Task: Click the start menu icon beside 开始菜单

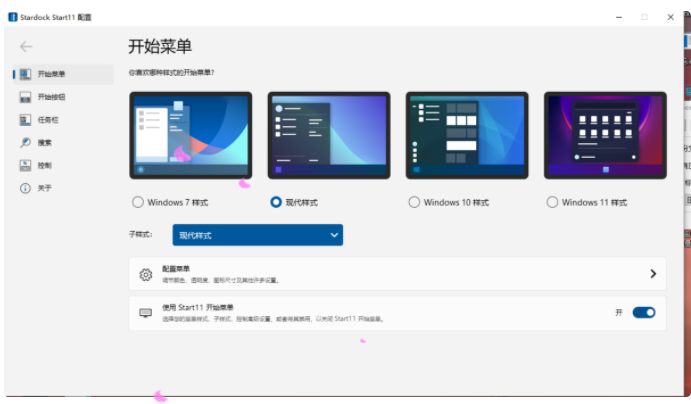Action: [x=25, y=74]
